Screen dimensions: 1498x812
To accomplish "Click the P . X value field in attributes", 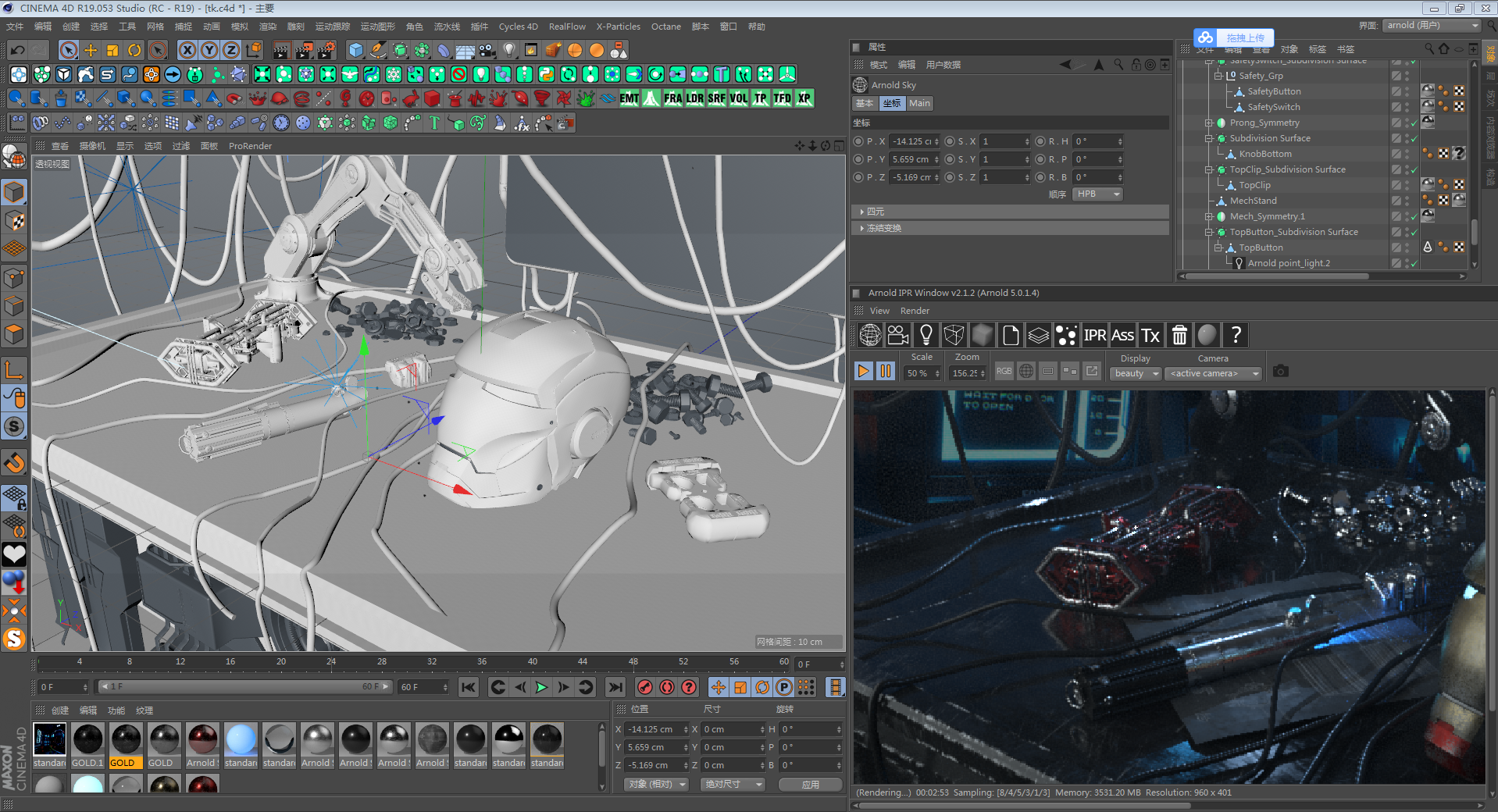I will [x=913, y=141].
